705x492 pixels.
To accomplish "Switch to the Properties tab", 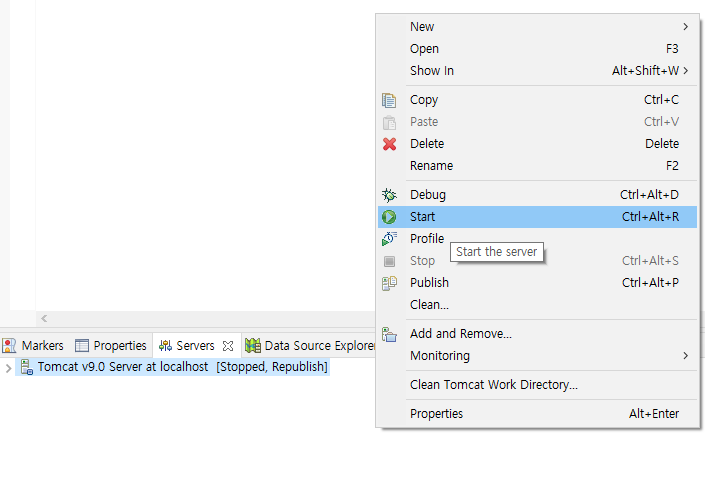I will [111, 345].
